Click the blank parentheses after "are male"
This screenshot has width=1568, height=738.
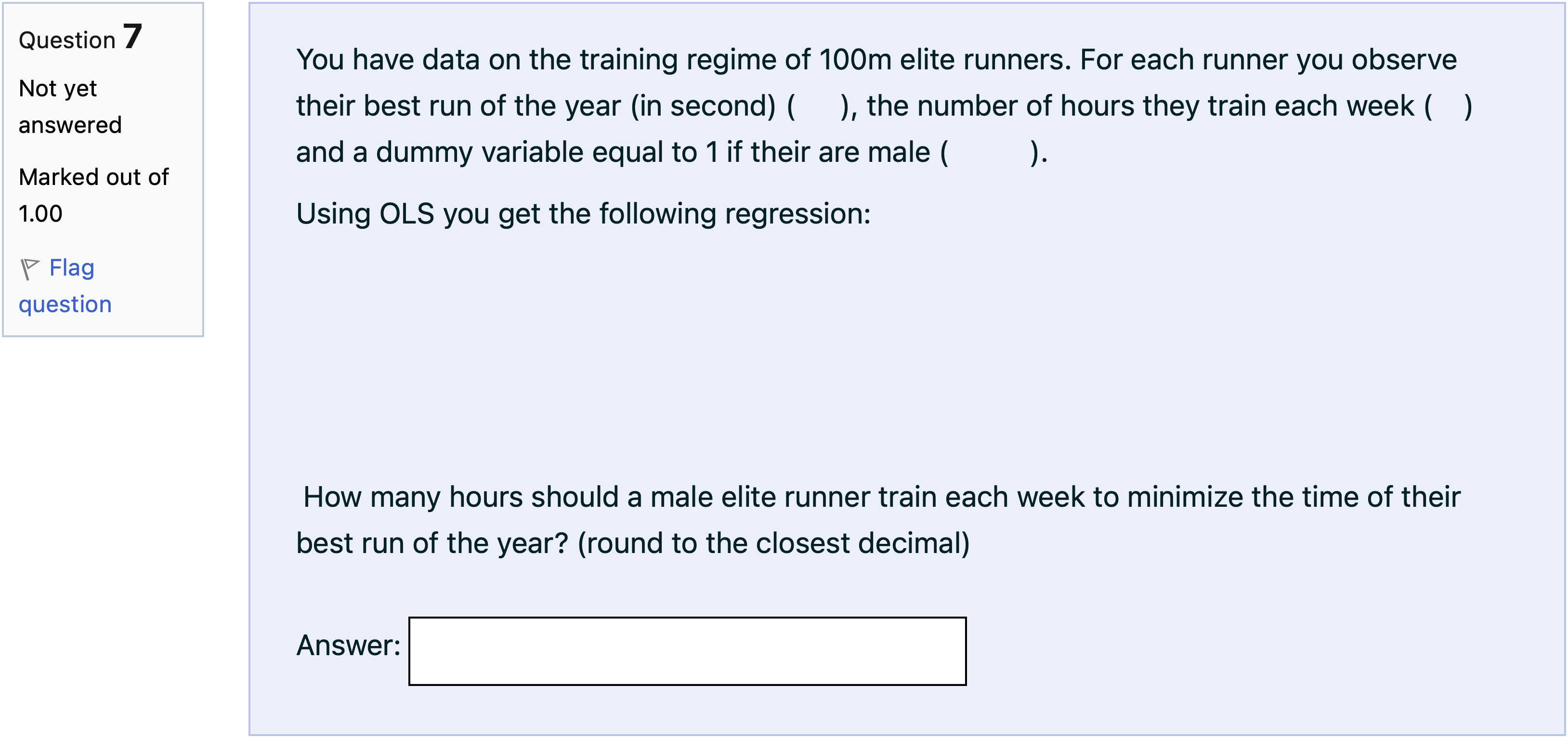[x=989, y=153]
